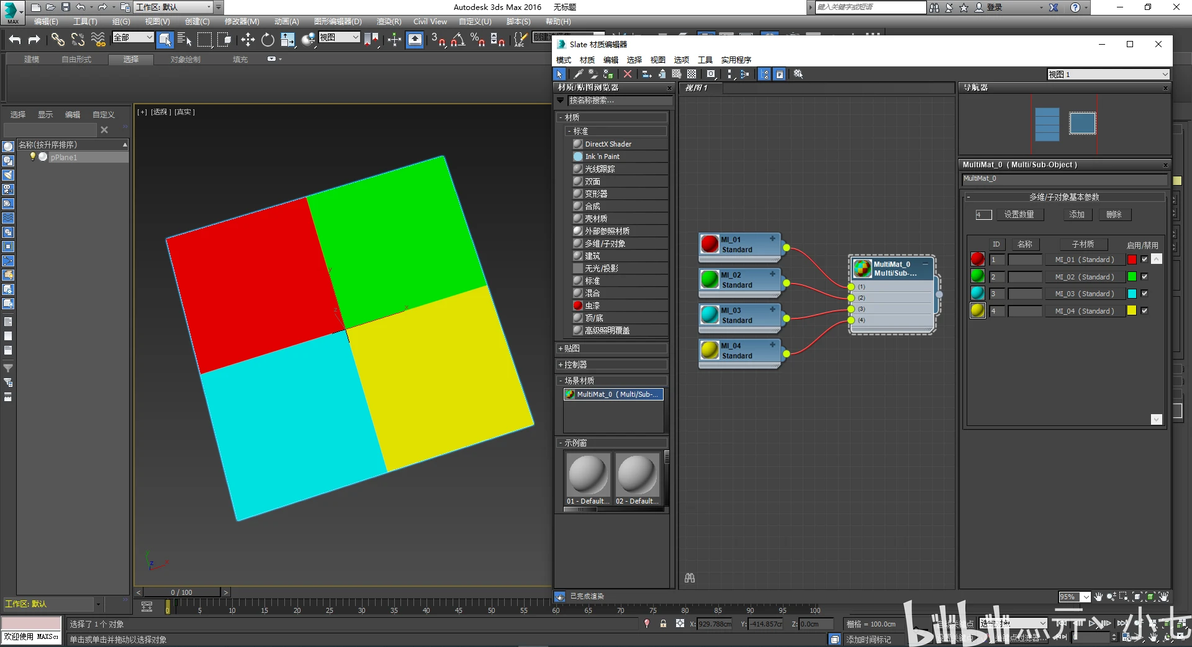
Task: Click Link selection chain icon
Action: point(58,40)
